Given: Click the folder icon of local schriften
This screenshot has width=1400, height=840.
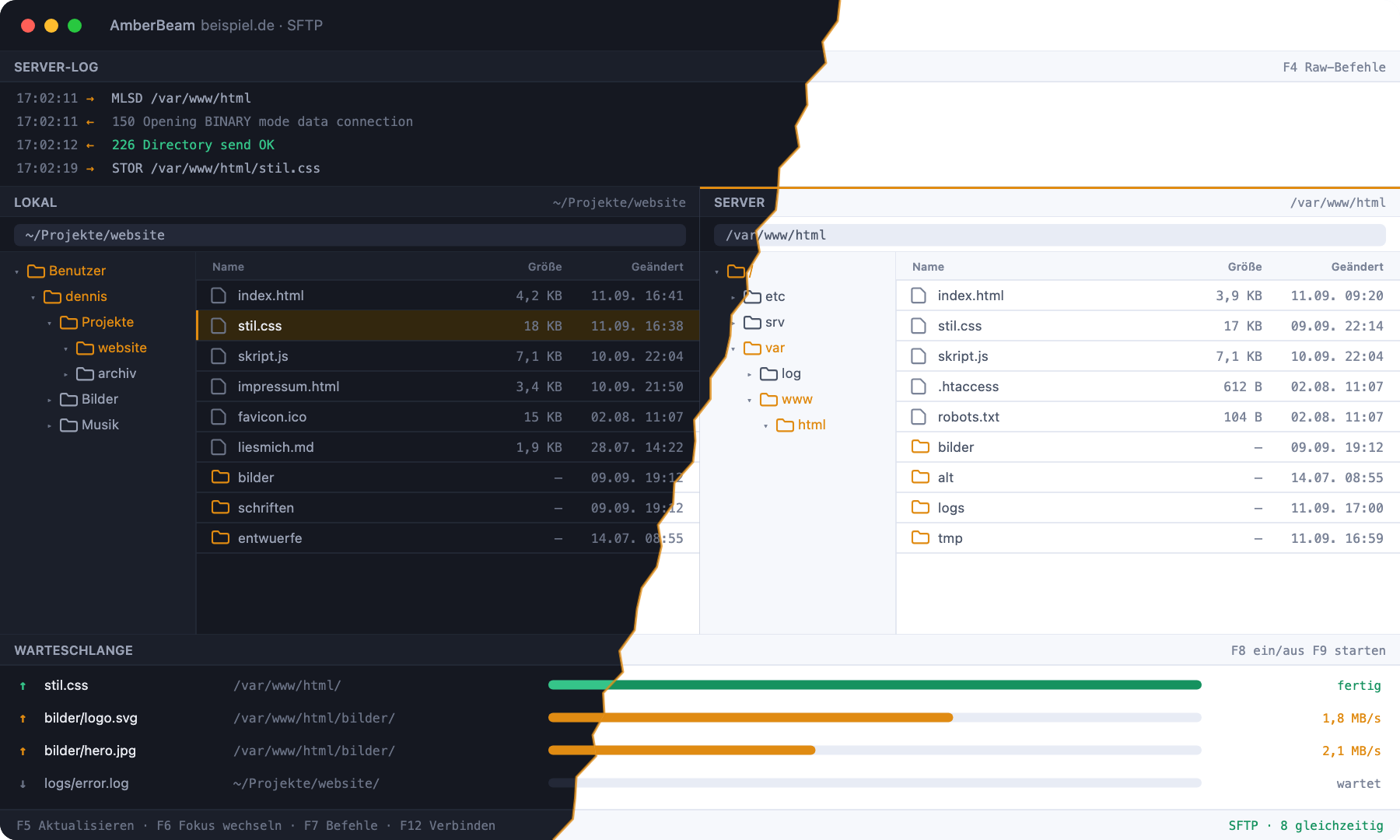Looking at the screenshot, I should [x=220, y=507].
